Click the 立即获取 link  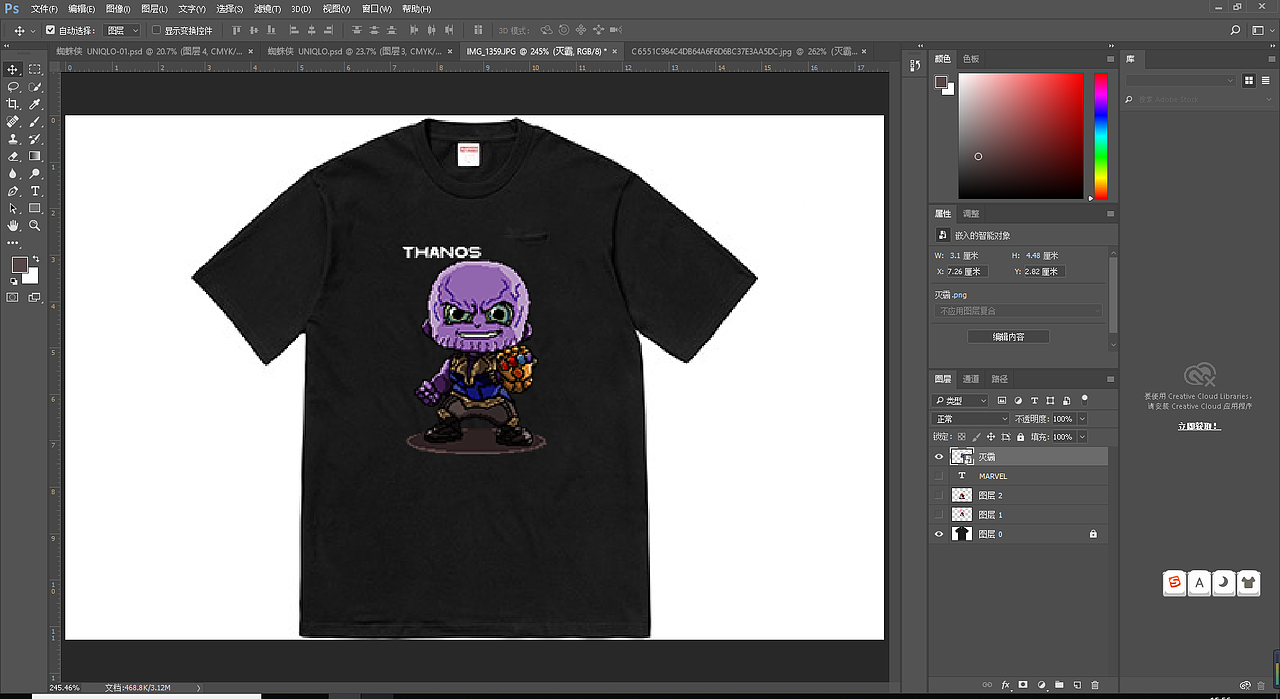point(1199,426)
